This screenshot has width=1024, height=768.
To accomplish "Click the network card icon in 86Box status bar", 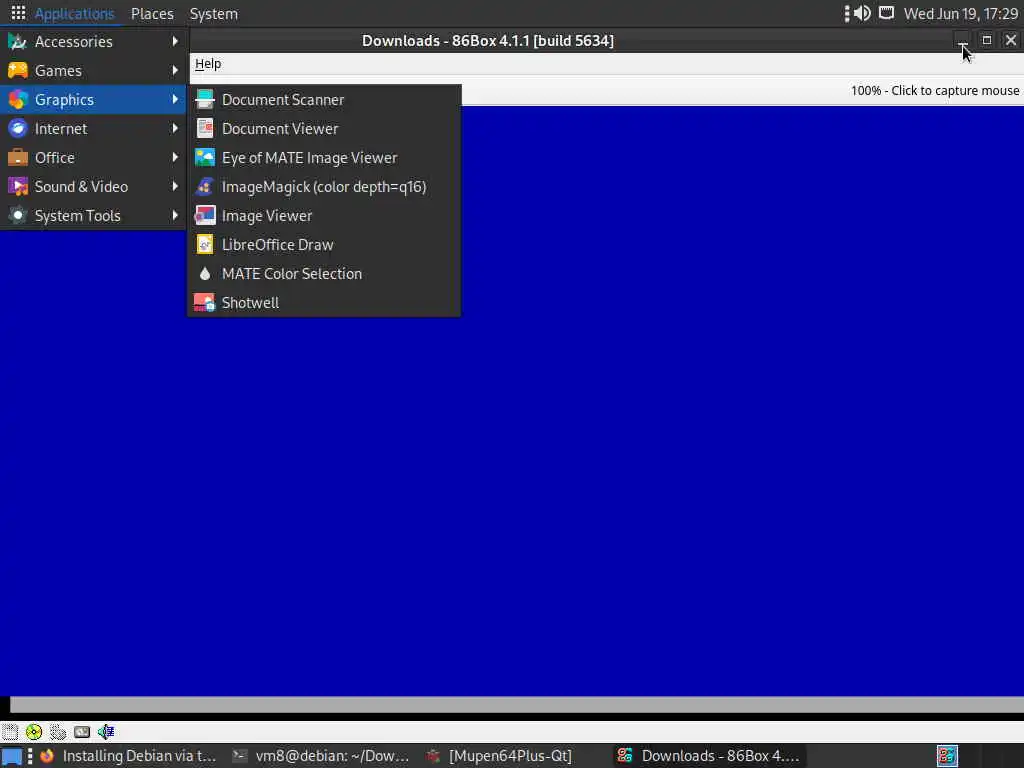I will point(82,731).
